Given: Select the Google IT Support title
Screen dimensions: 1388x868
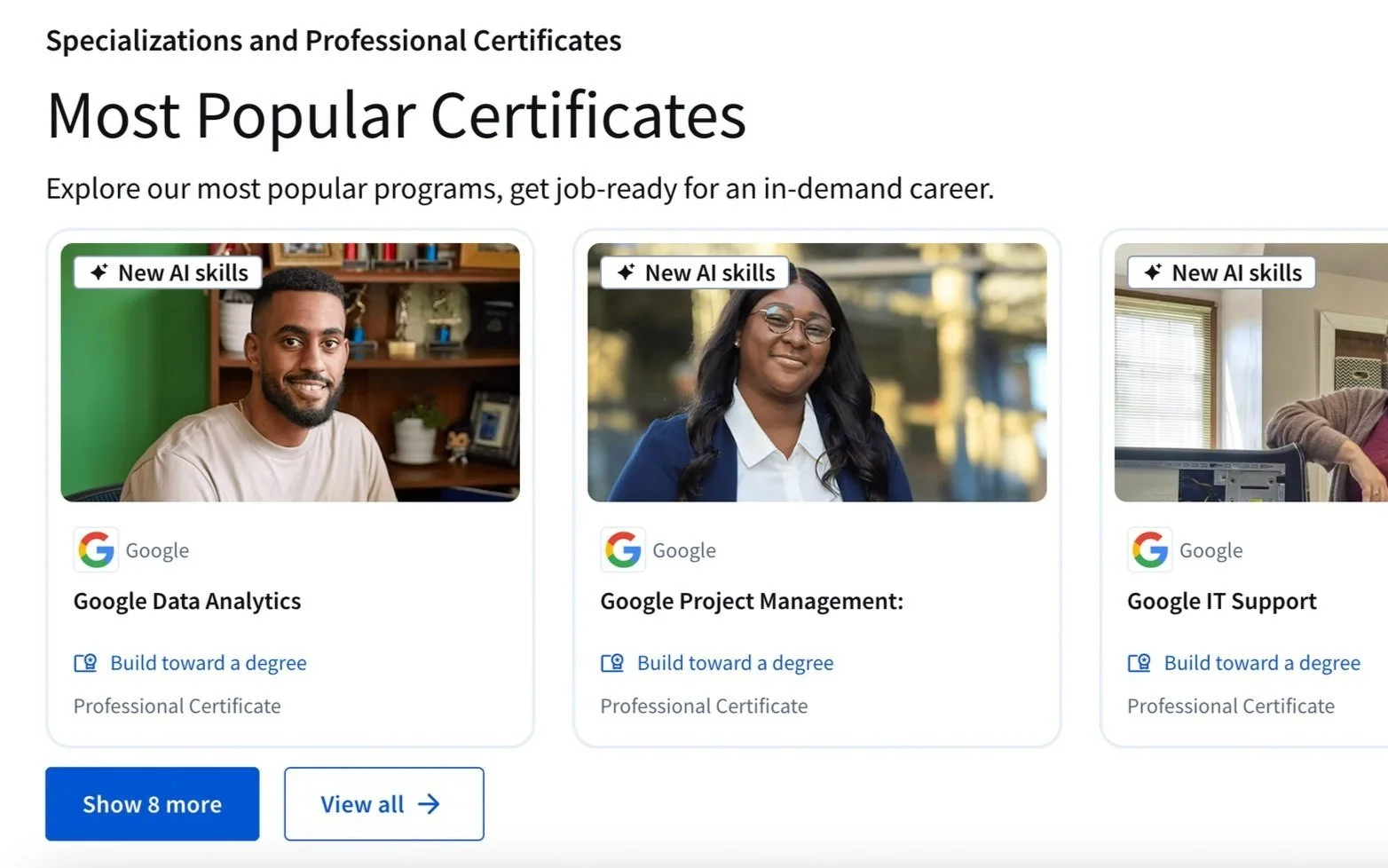Looking at the screenshot, I should tap(1222, 602).
